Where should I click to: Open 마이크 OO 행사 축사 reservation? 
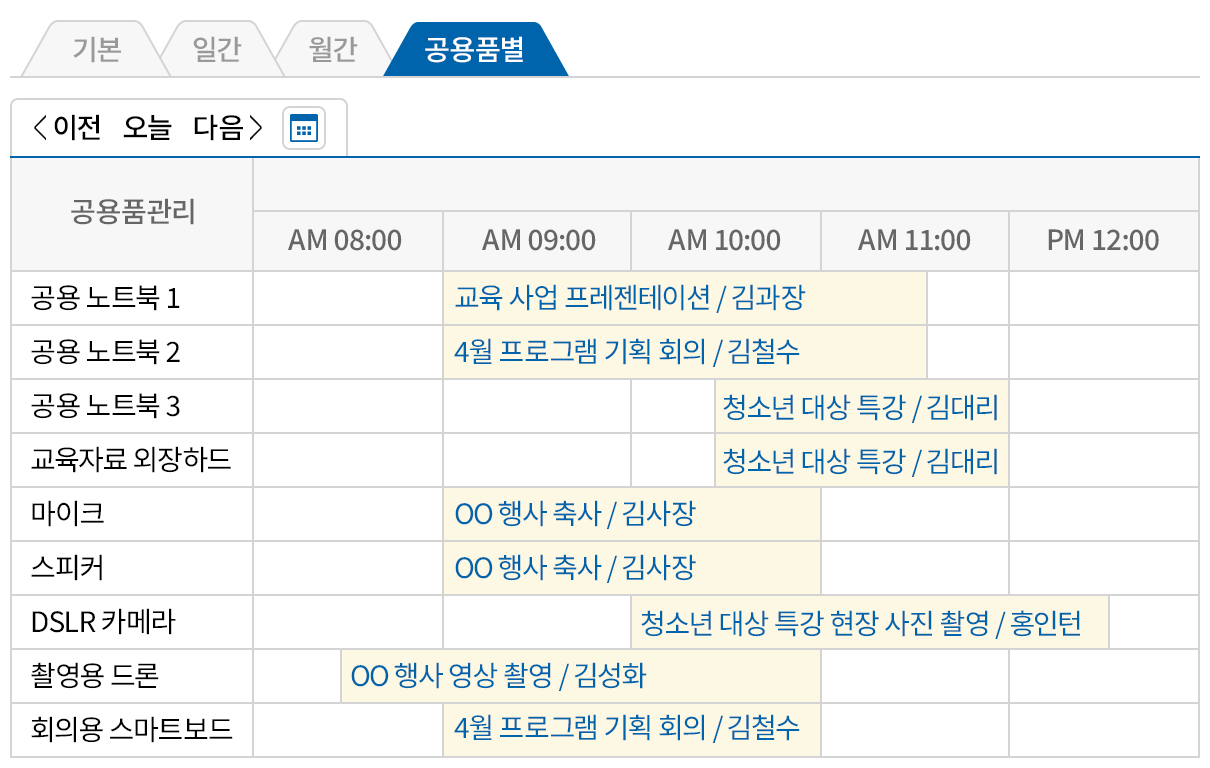tap(574, 514)
